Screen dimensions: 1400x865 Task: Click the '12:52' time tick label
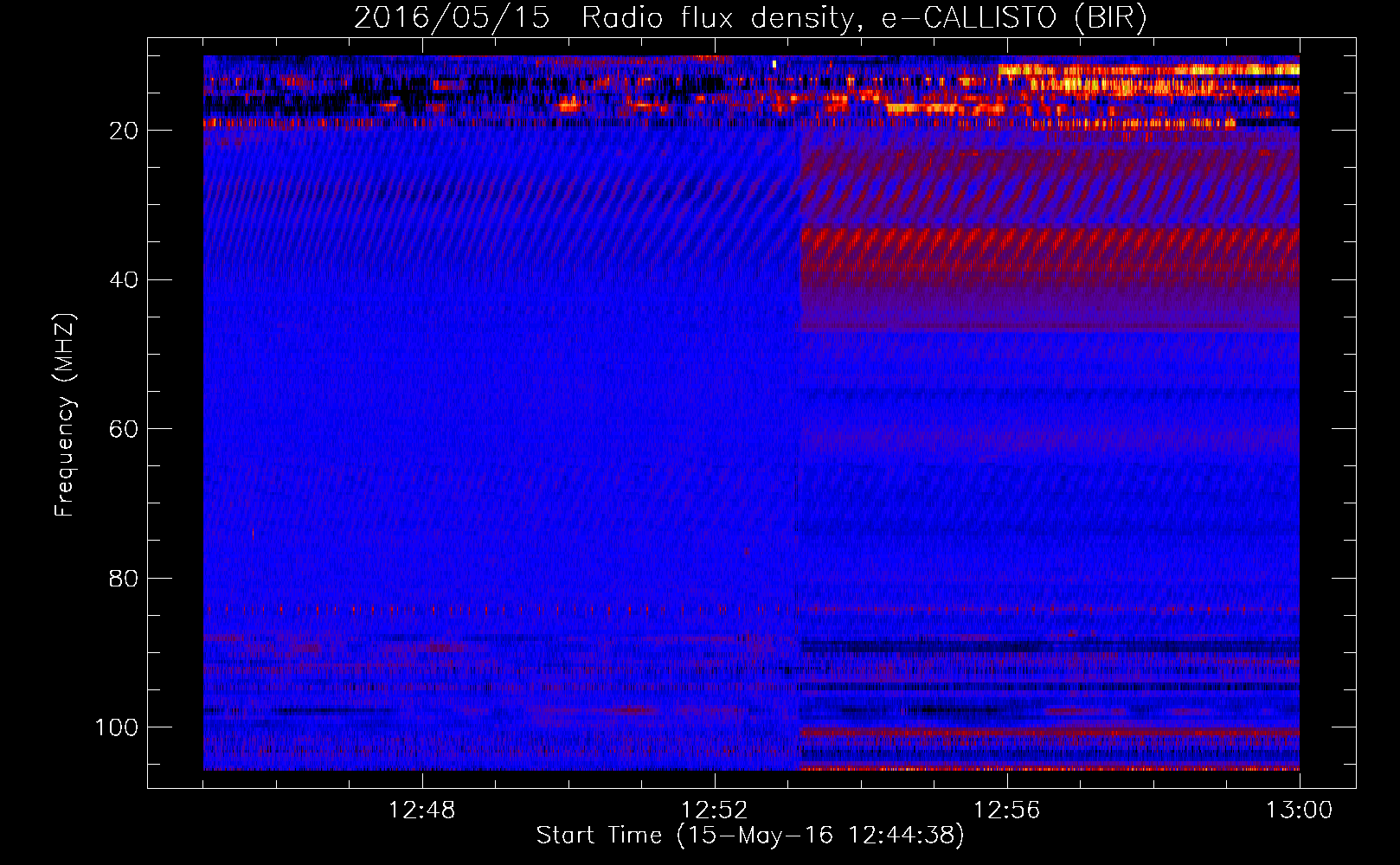pyautogui.click(x=715, y=811)
